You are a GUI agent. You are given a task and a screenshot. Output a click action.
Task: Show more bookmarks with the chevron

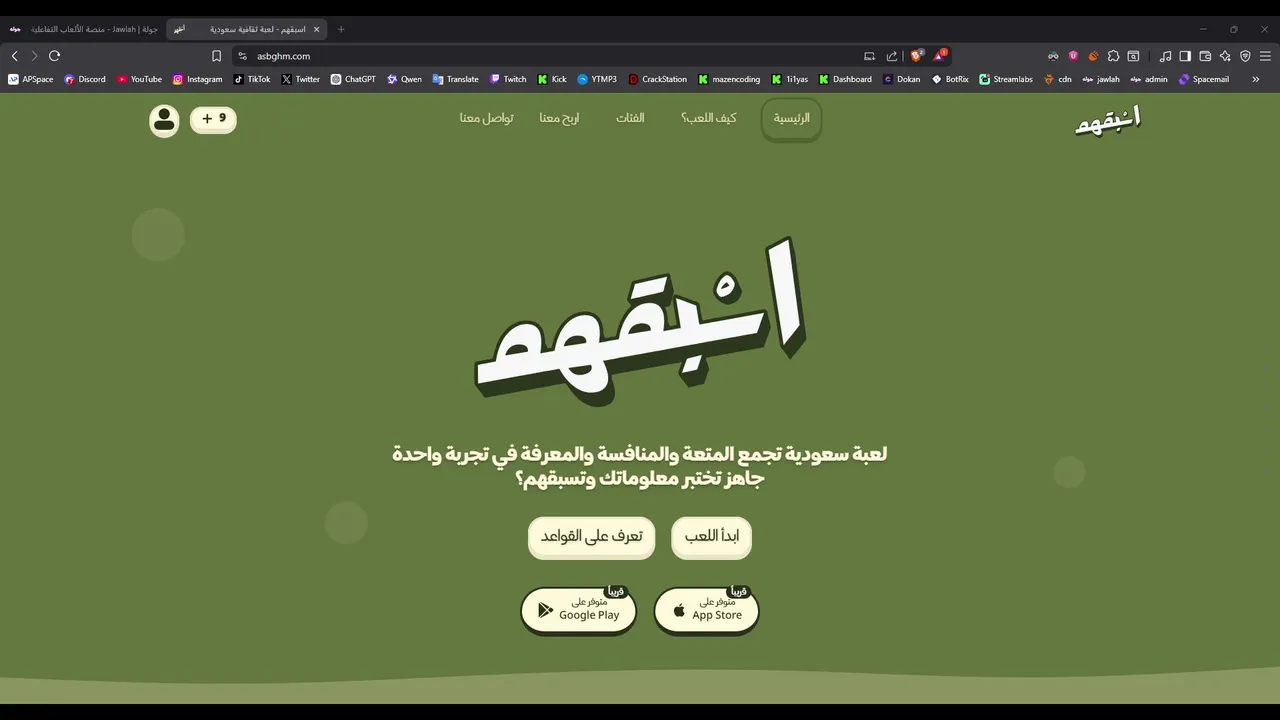pos(1256,79)
